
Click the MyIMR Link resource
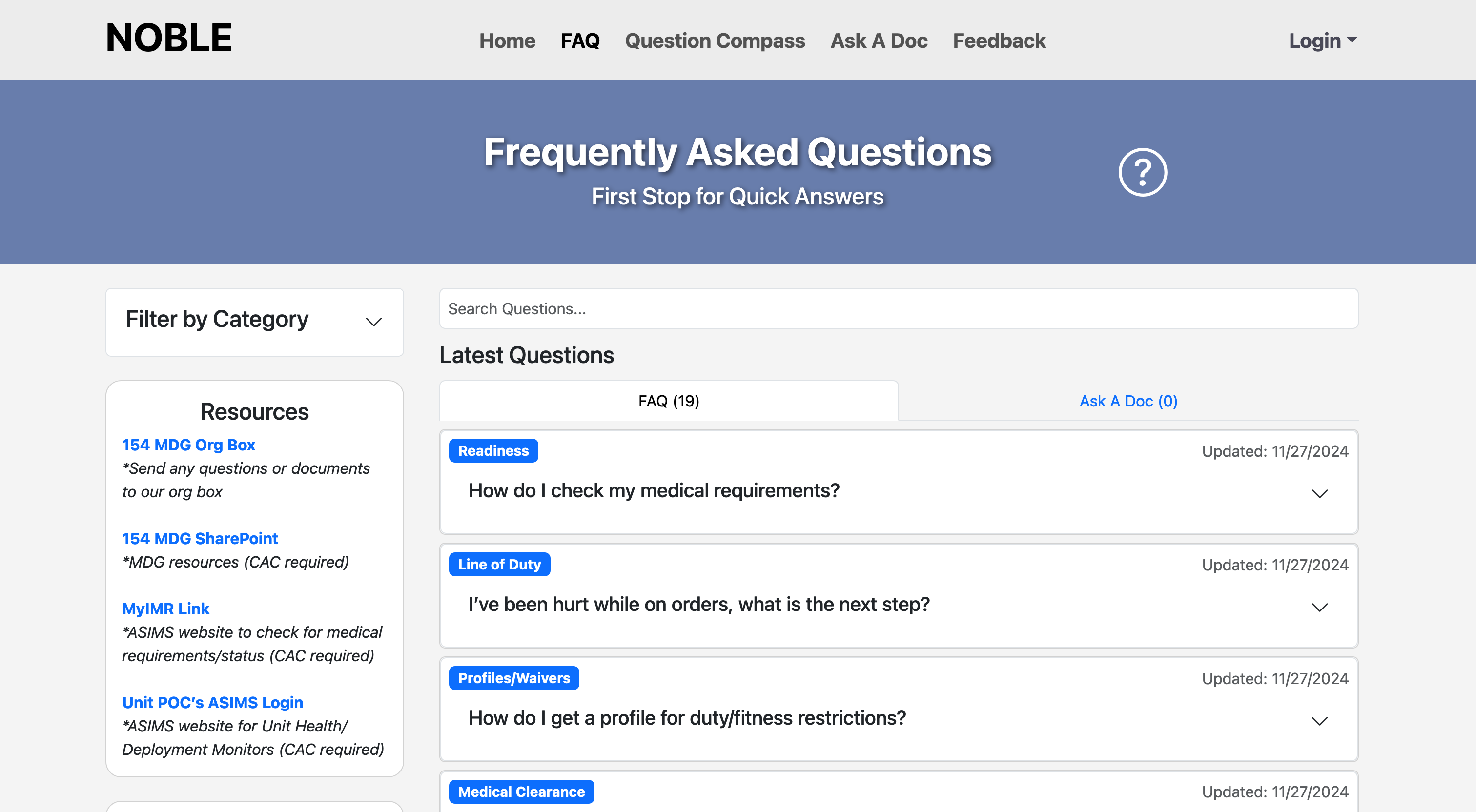click(x=165, y=609)
